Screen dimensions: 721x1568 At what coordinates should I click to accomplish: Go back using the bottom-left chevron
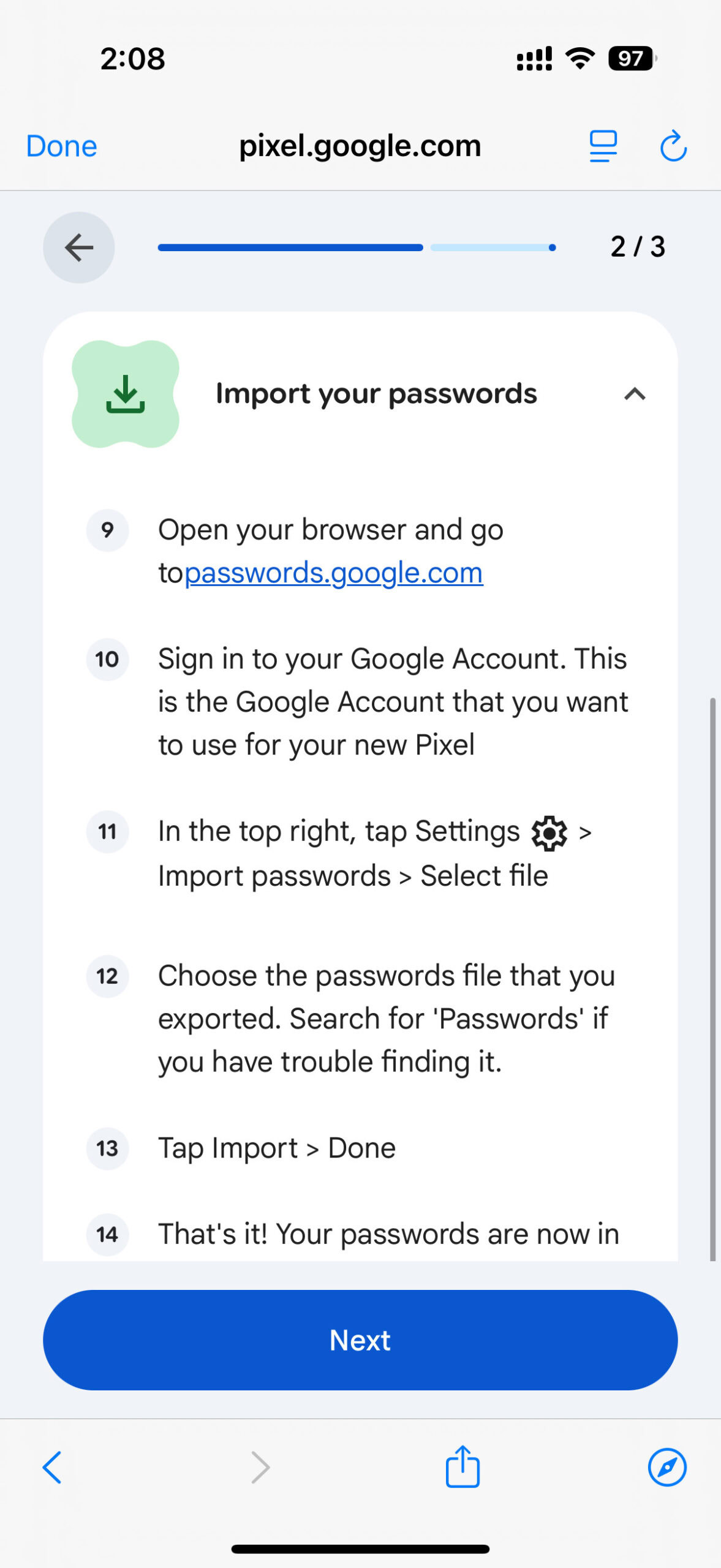point(51,1467)
